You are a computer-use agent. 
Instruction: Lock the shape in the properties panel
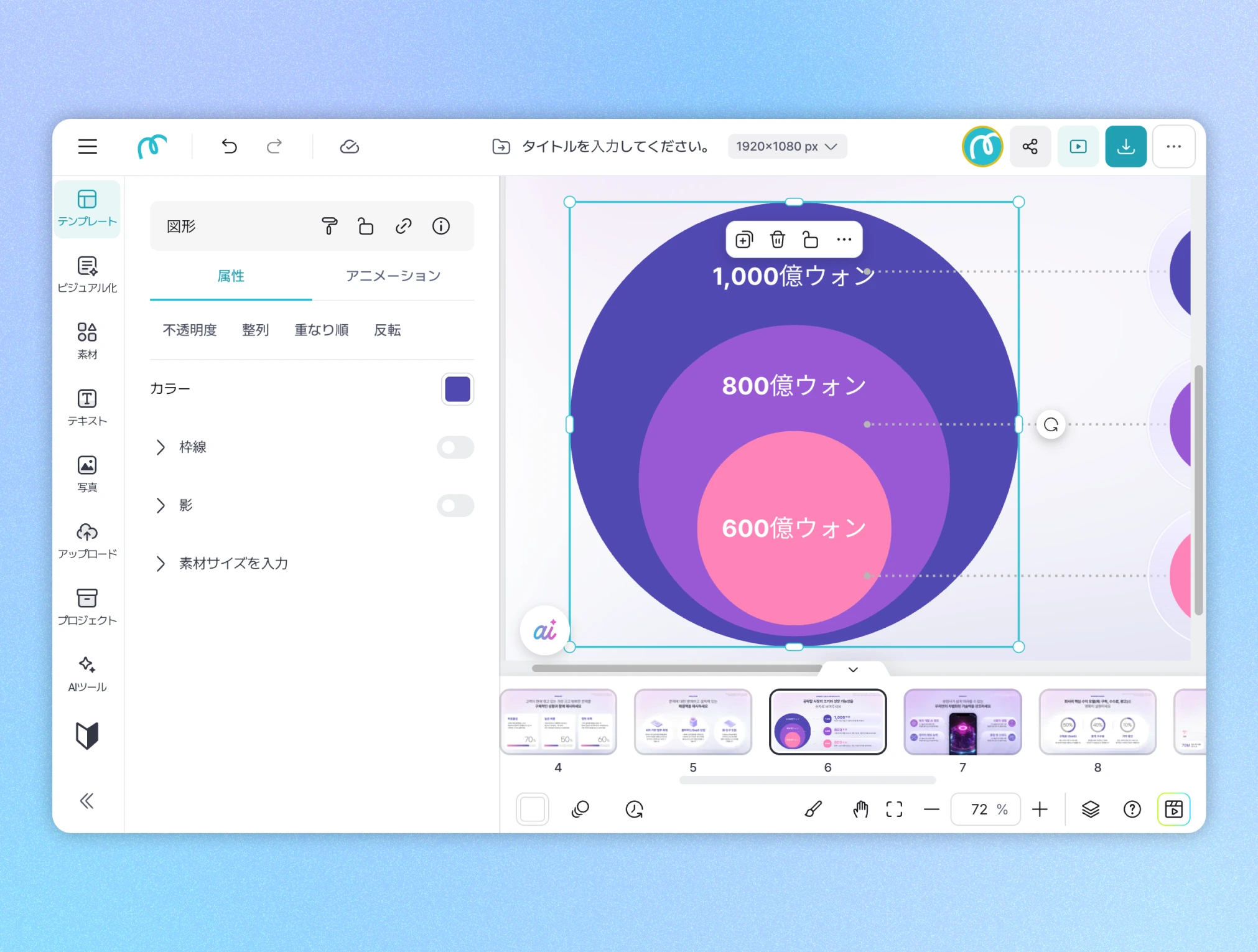(366, 226)
